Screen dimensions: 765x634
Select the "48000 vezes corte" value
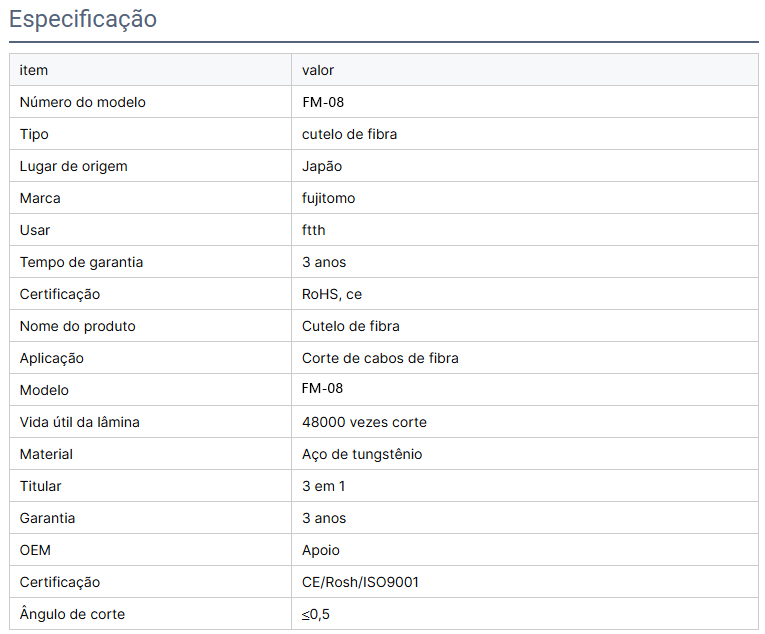(364, 422)
